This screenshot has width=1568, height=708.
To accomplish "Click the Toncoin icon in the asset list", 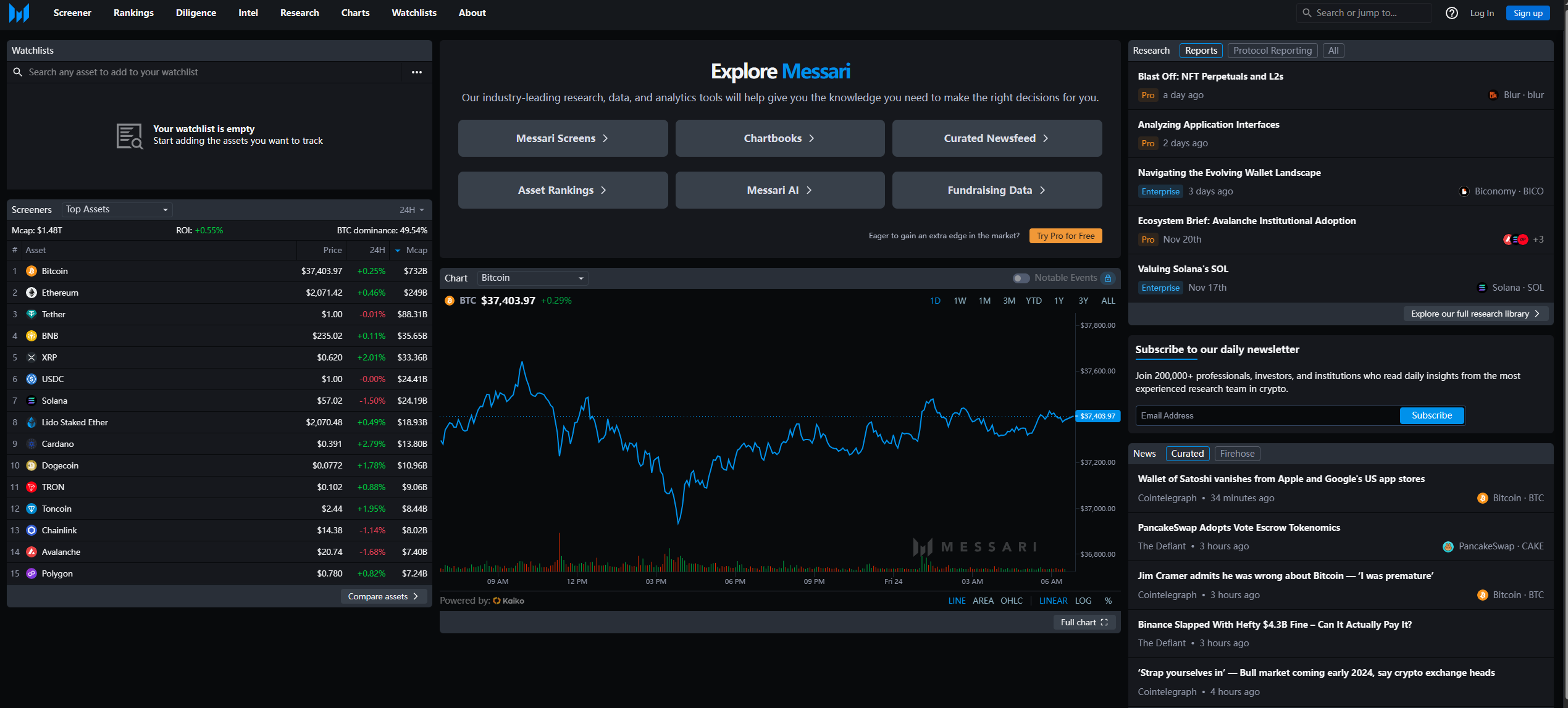I will pyautogui.click(x=31, y=509).
